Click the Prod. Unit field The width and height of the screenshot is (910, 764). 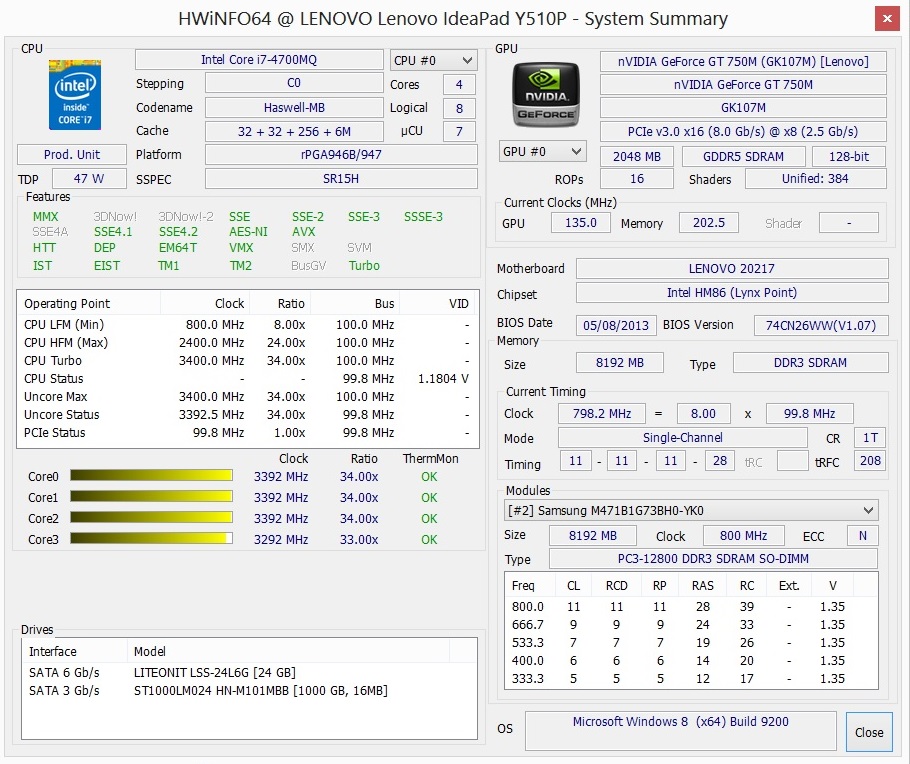click(72, 154)
